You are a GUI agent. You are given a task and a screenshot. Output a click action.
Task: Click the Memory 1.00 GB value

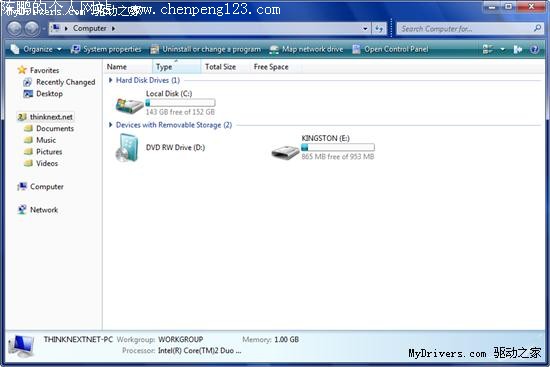tap(287, 339)
